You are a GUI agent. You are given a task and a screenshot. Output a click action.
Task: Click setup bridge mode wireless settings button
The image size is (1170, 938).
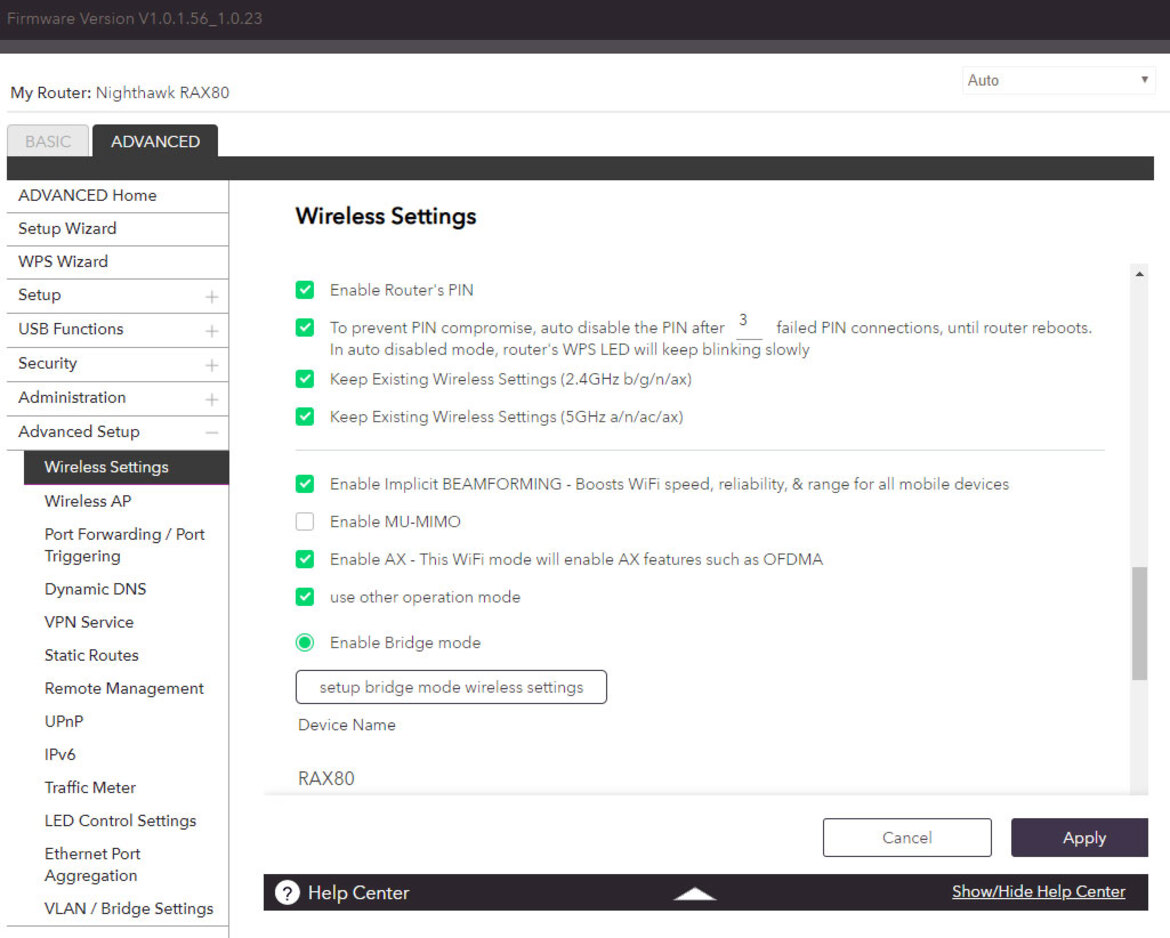pyautogui.click(x=451, y=687)
